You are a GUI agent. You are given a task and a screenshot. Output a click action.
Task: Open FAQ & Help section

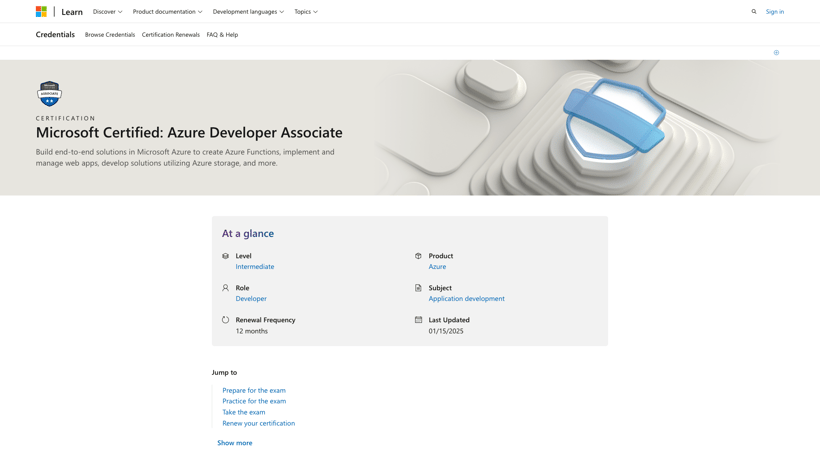[222, 35]
